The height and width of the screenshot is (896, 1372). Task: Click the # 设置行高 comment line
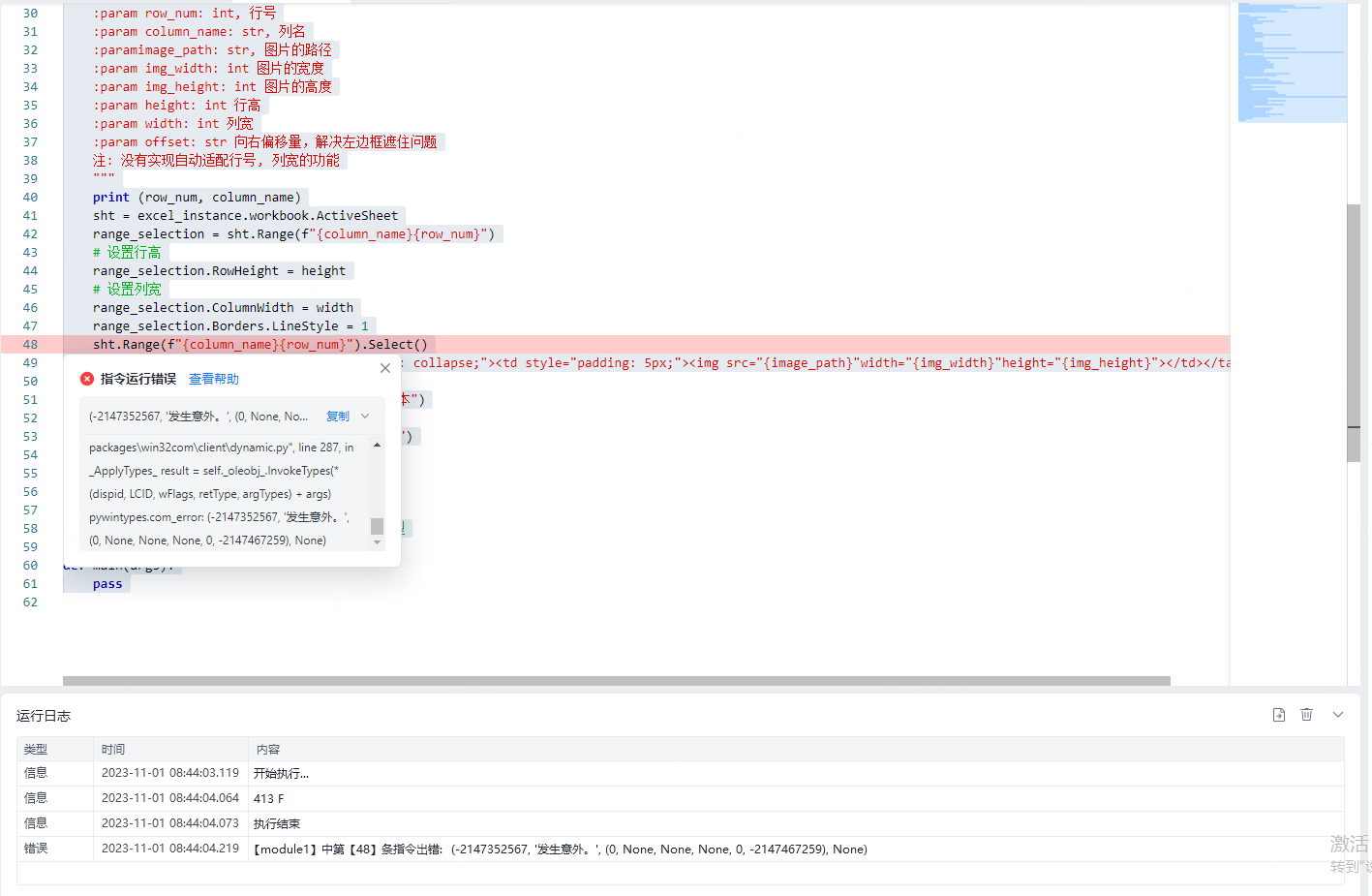(x=127, y=253)
